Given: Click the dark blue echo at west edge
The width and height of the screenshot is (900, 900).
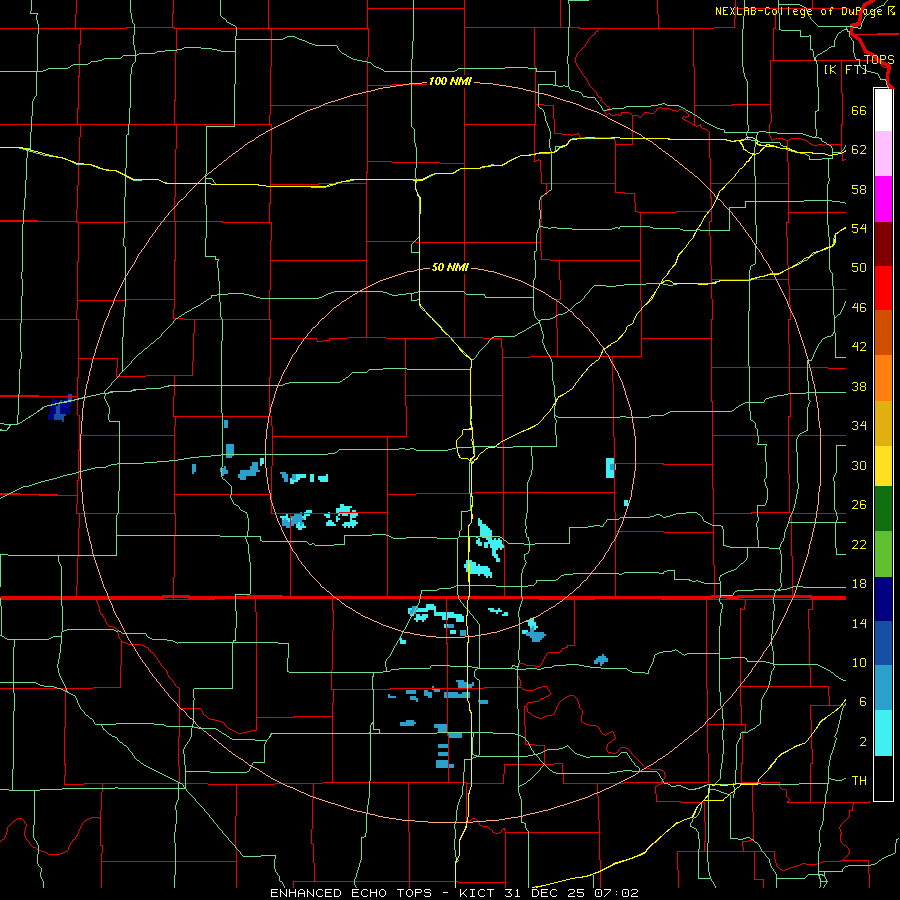Looking at the screenshot, I should 60,408.
